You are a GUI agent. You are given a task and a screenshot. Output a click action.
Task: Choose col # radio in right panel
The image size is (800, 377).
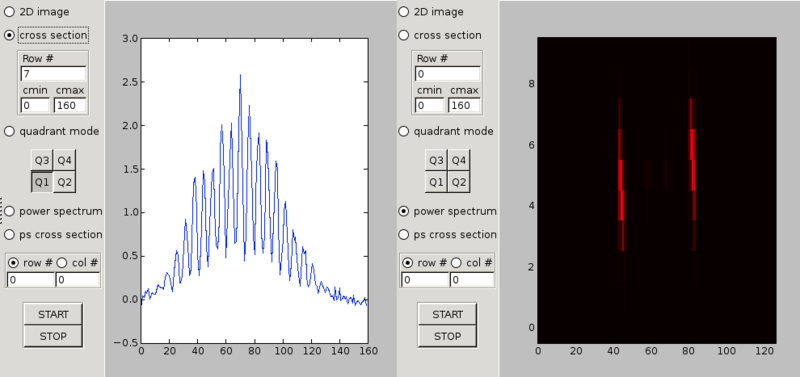[x=456, y=263]
